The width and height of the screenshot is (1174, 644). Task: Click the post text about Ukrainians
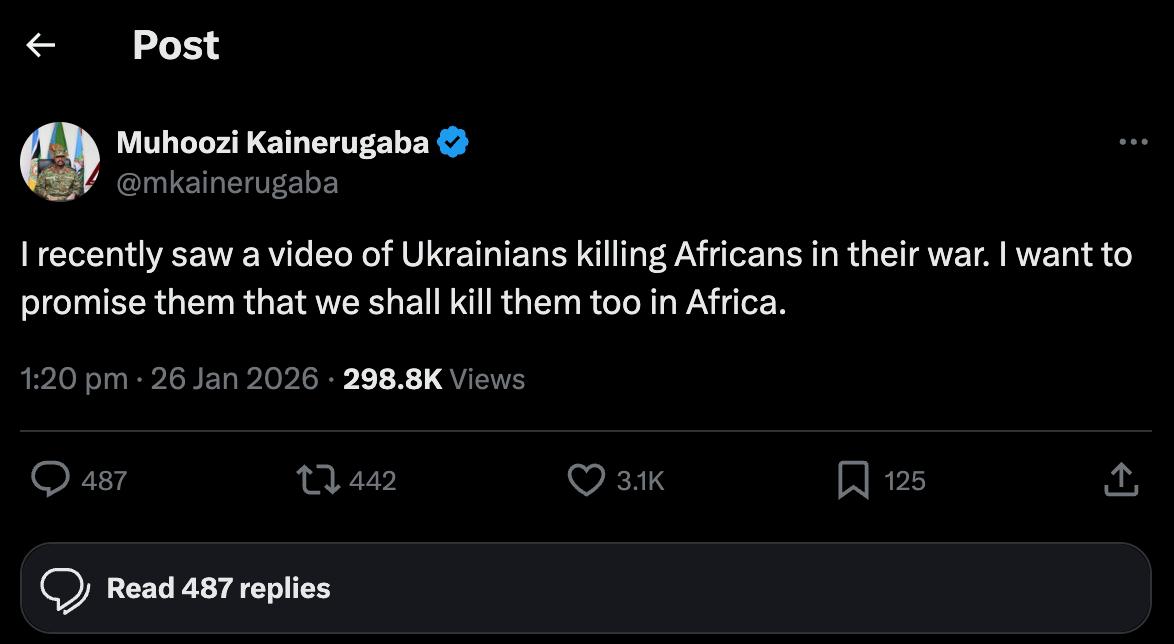pos(575,279)
